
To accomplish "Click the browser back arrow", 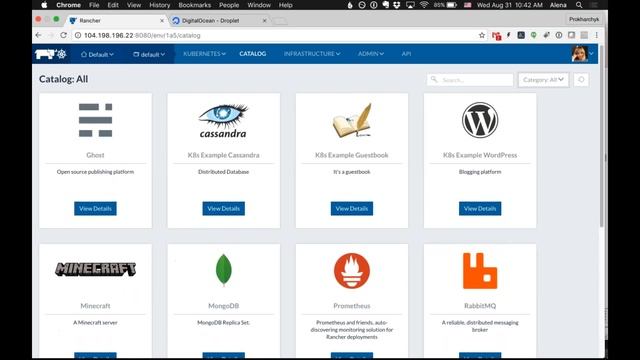I will 38,36.
